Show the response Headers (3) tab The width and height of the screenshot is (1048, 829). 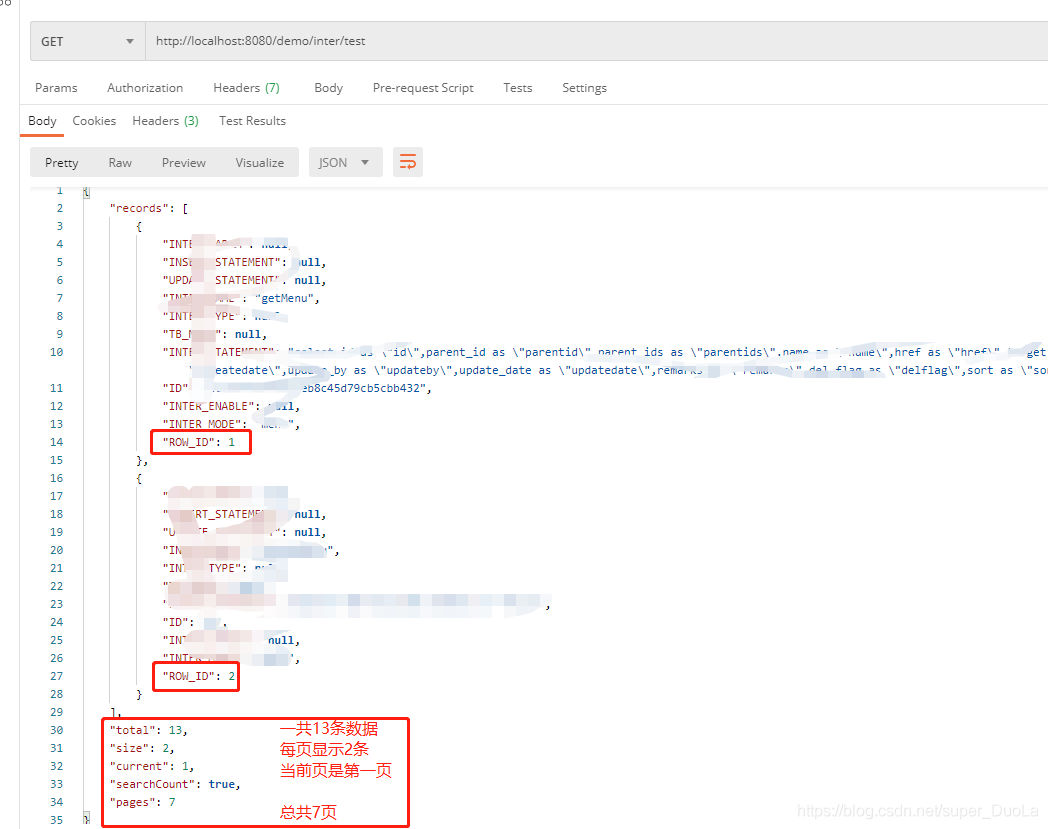tap(165, 121)
